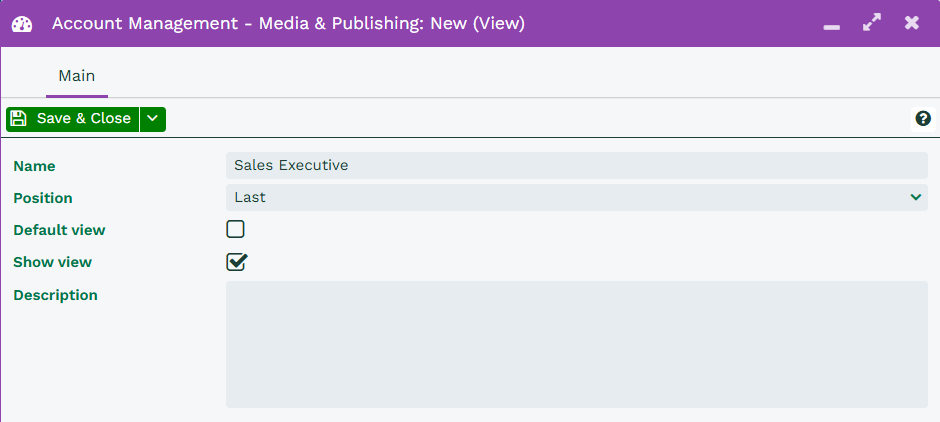The width and height of the screenshot is (940, 422).
Task: Uncheck the Show view checkbox
Action: click(236, 262)
